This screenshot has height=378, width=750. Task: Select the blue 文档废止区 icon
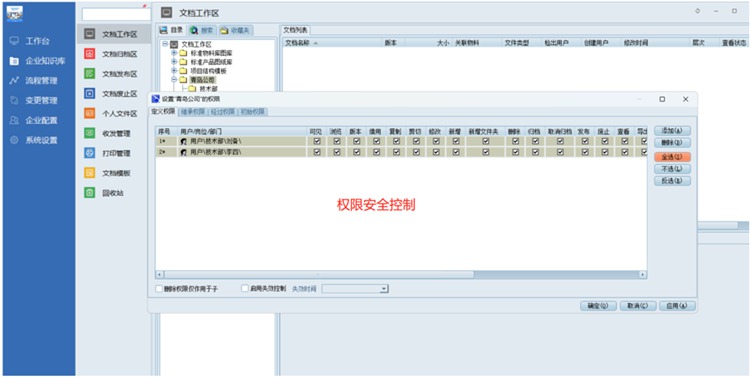coord(89,94)
